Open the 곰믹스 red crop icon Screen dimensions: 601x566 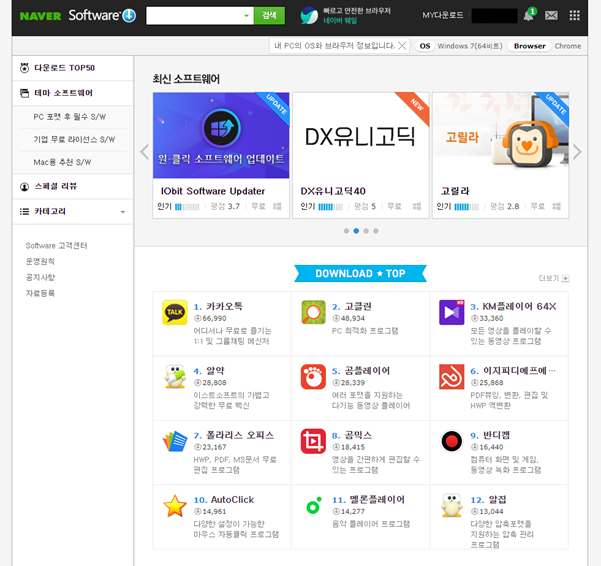coord(314,441)
